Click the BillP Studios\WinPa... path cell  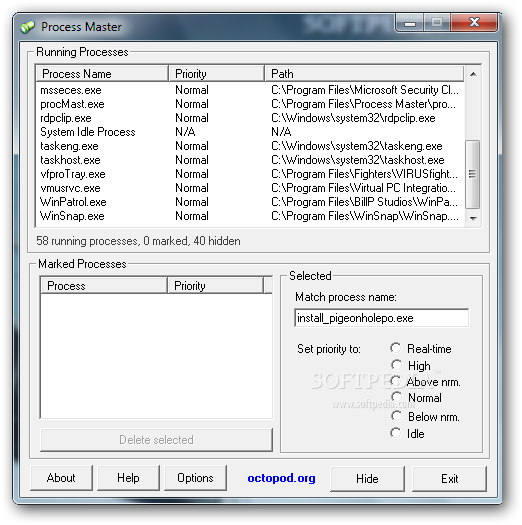(364, 202)
